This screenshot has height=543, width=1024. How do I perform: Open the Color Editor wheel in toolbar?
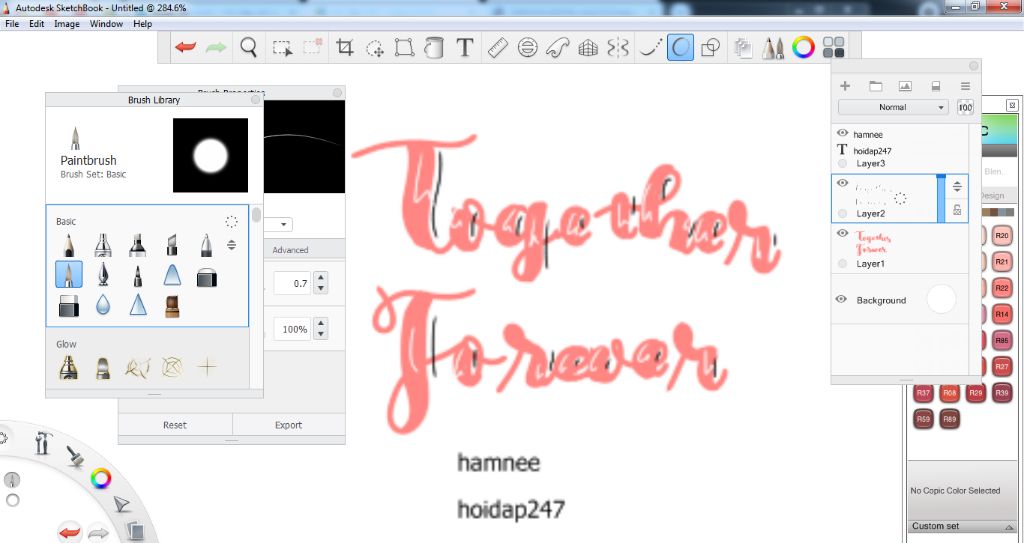tap(803, 48)
